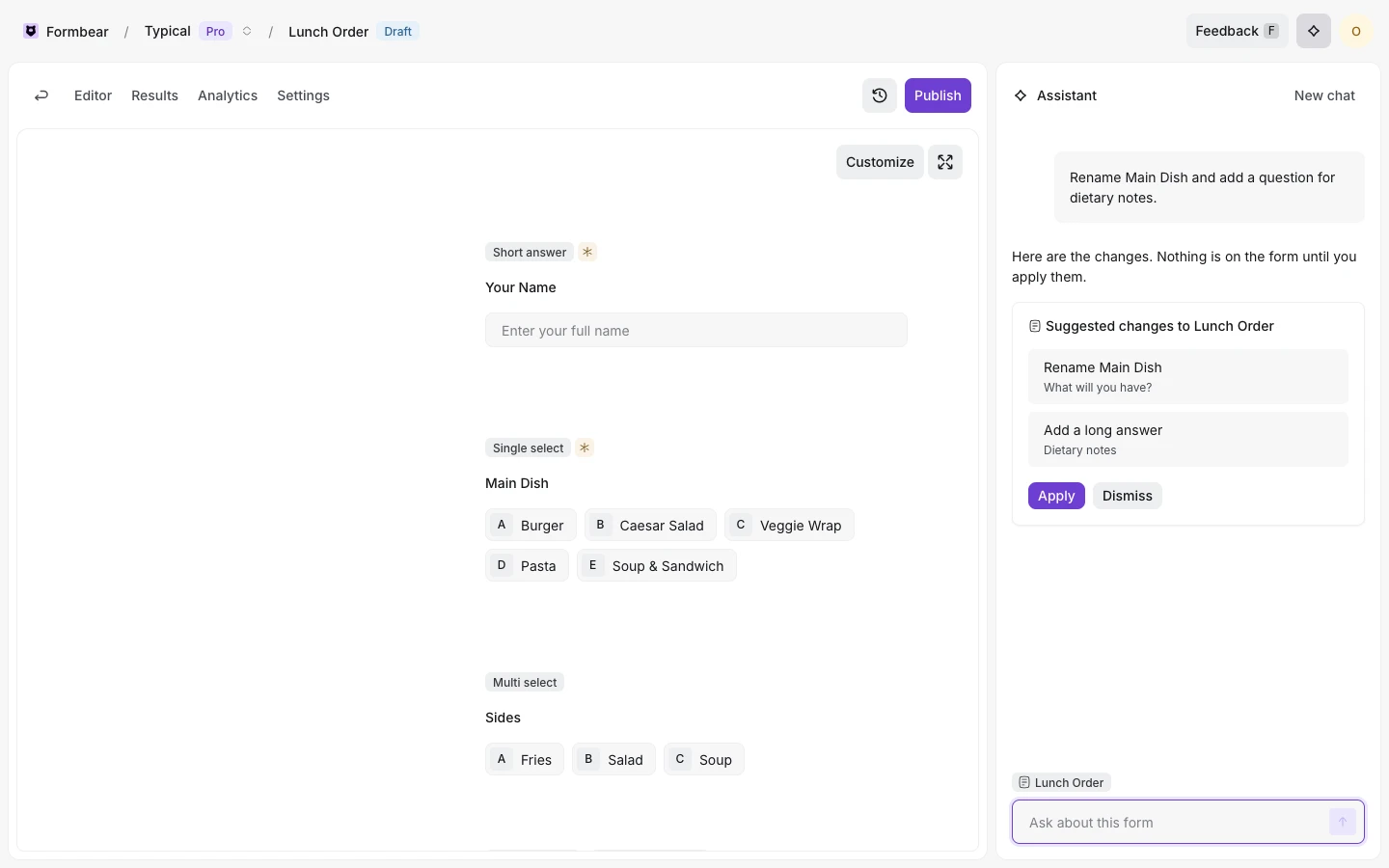This screenshot has height=868, width=1389.
Task: Toggle the assistant sparkle icon in header
Action: (1314, 31)
